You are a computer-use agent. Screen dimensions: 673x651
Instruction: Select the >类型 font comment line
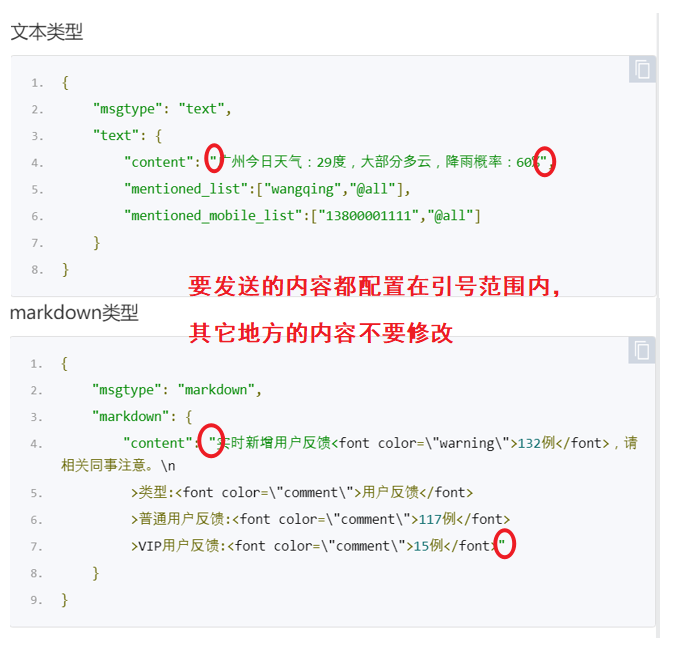[x=302, y=492]
